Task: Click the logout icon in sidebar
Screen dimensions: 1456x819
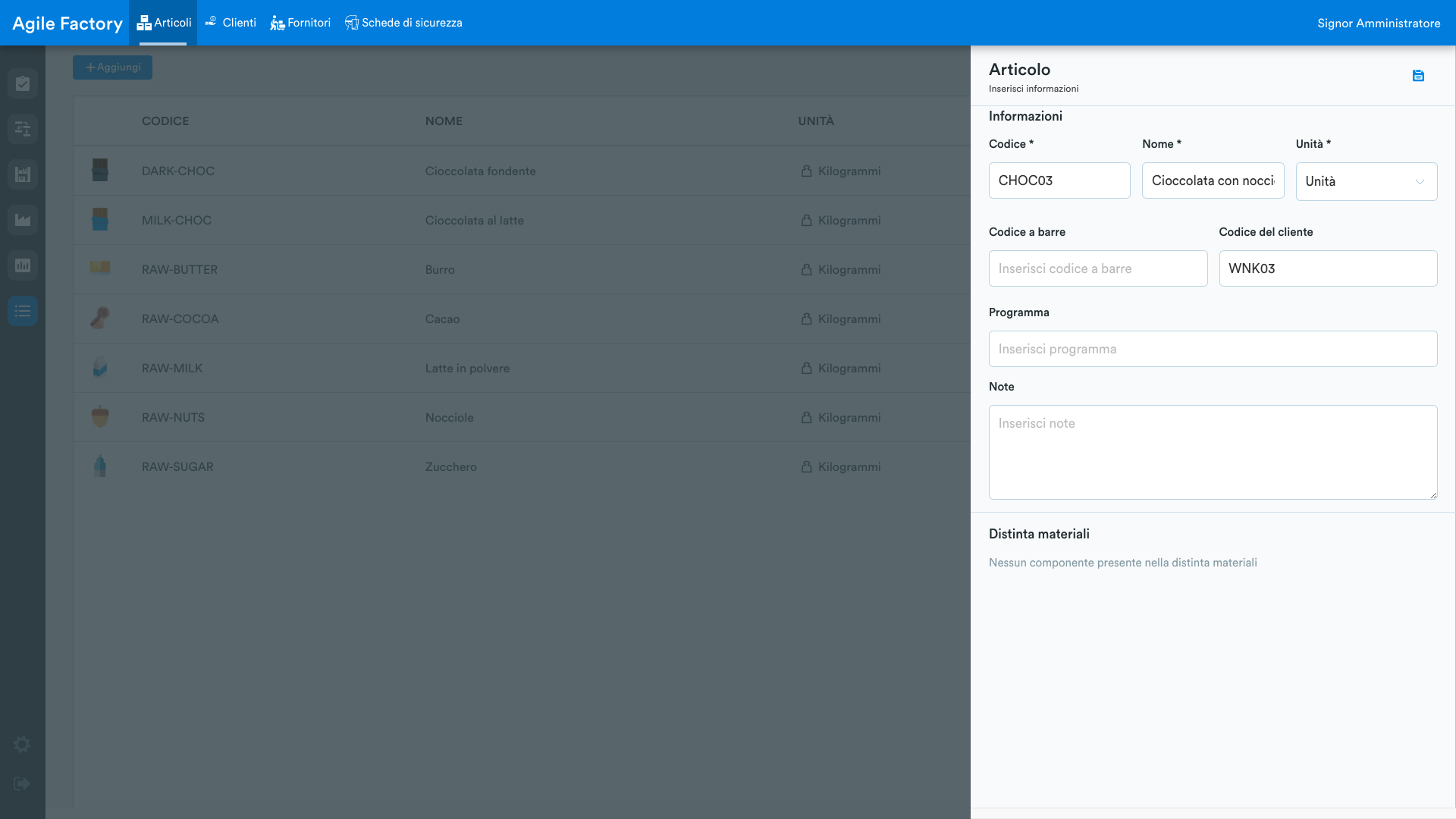Action: pyautogui.click(x=22, y=783)
